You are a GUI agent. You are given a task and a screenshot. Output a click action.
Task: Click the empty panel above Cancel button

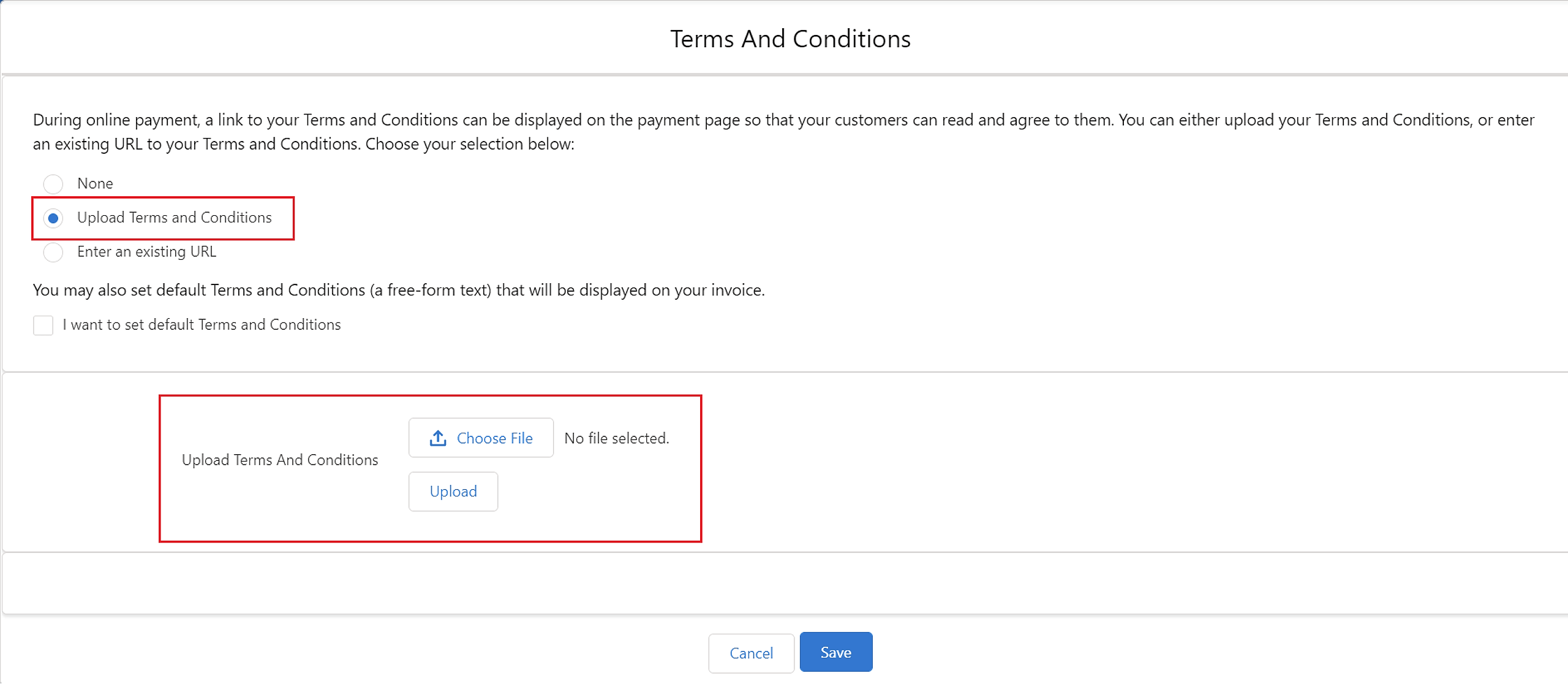(784, 584)
